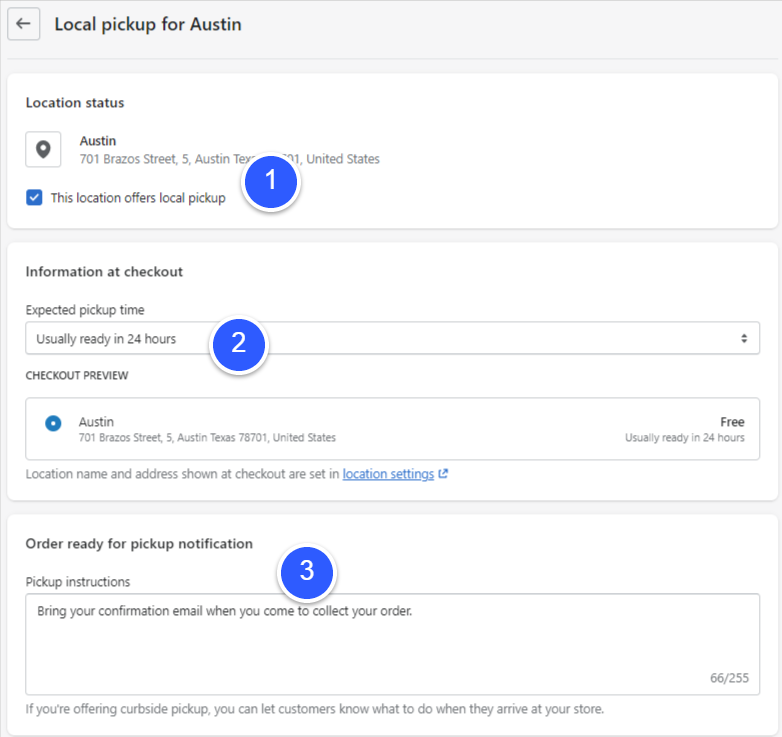782x737 pixels.
Task: Click Order ready for pickup notification heading
Action: coord(139,544)
